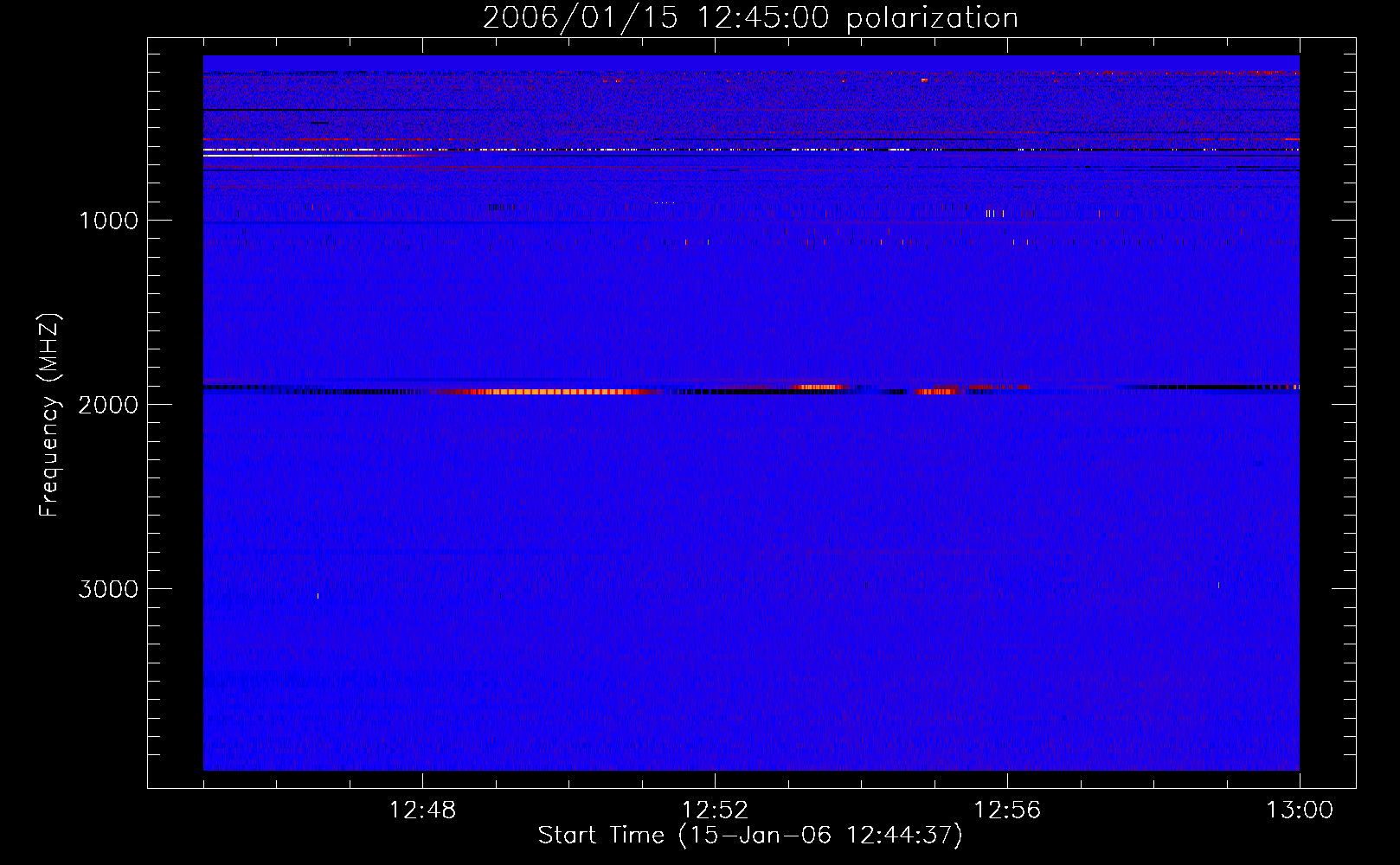
Task: Select the 3000 frequency tick label
Action: (108, 589)
